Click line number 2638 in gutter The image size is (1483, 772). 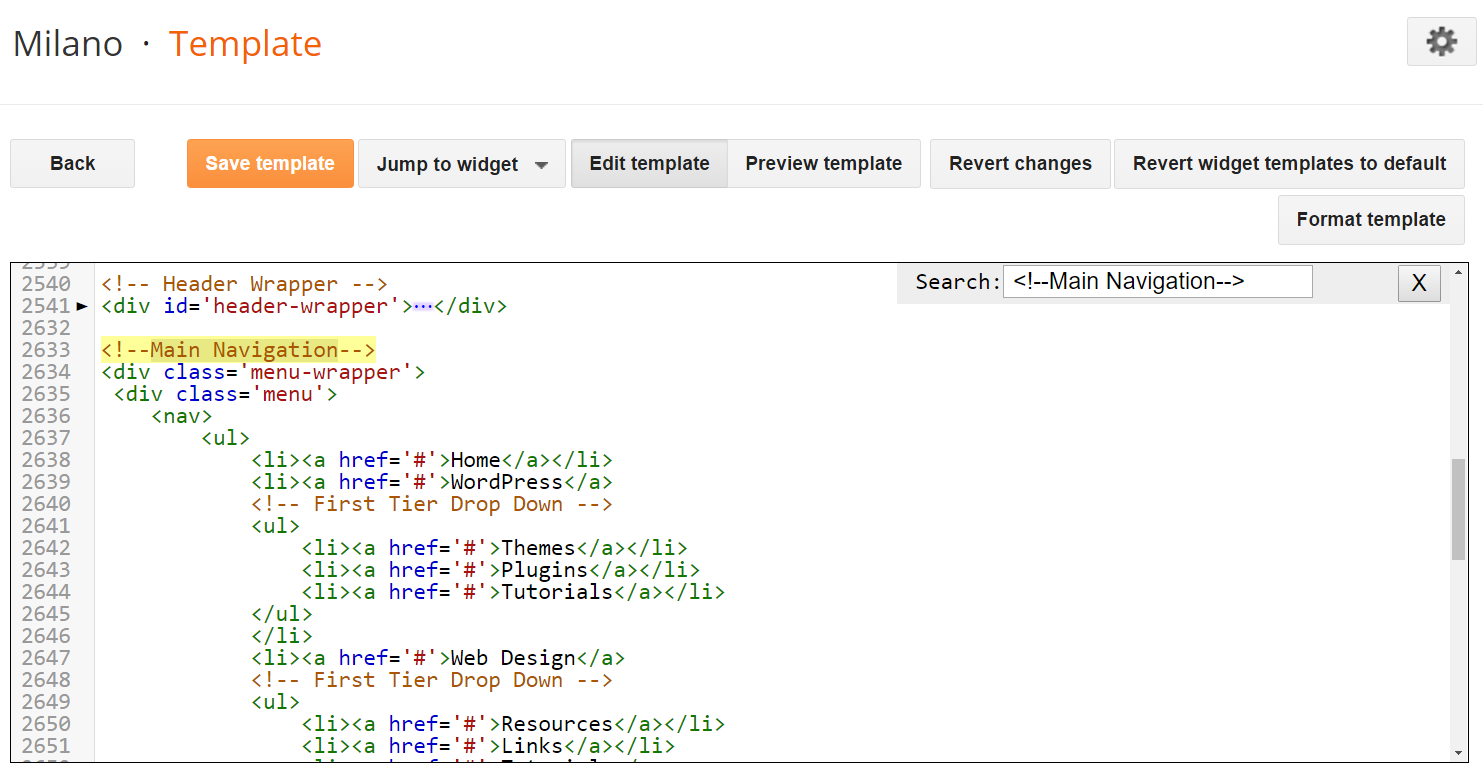click(46, 460)
